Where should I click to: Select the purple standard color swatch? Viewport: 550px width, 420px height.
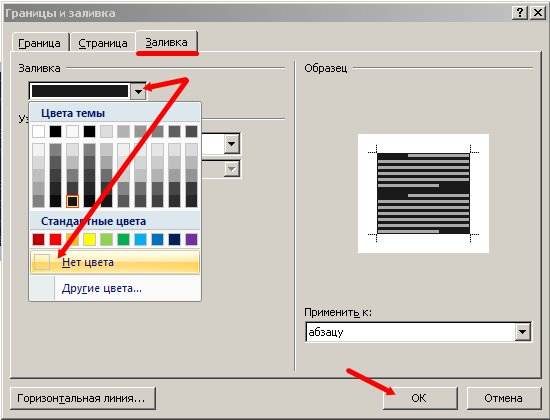click(x=192, y=240)
